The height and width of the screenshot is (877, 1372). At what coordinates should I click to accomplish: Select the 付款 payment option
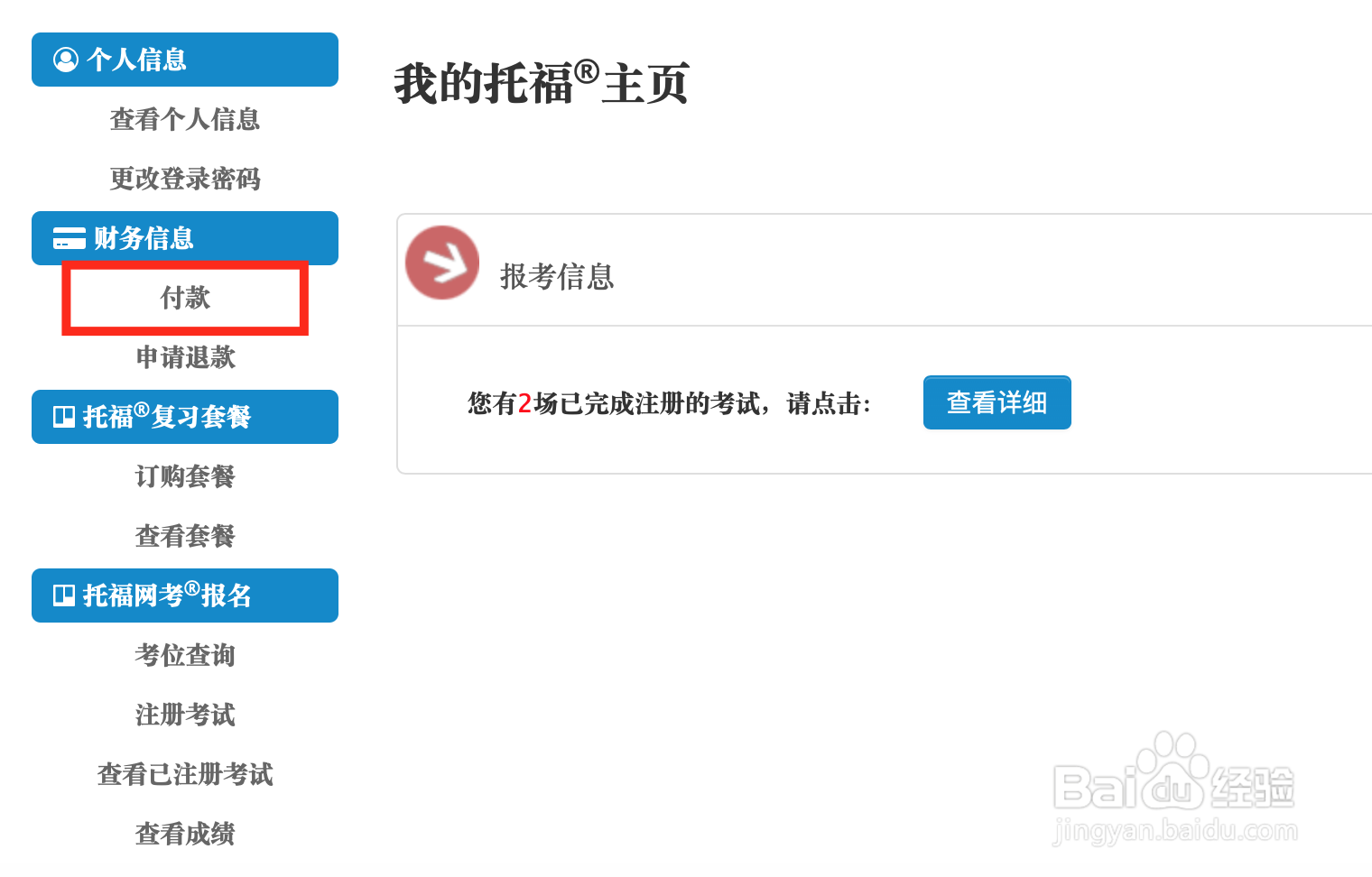pyautogui.click(x=183, y=299)
